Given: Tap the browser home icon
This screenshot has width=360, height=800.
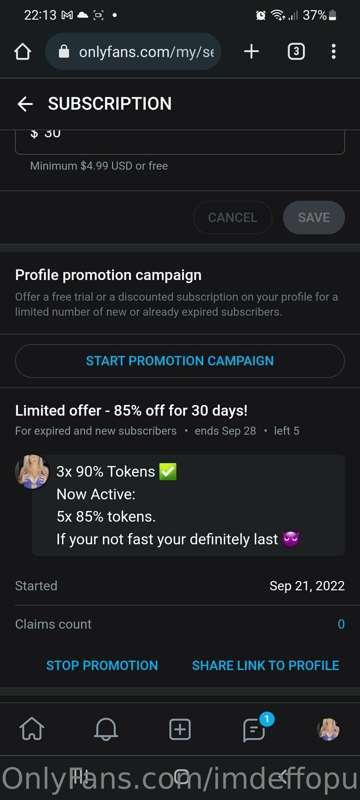Looking at the screenshot, I should [x=23, y=52].
